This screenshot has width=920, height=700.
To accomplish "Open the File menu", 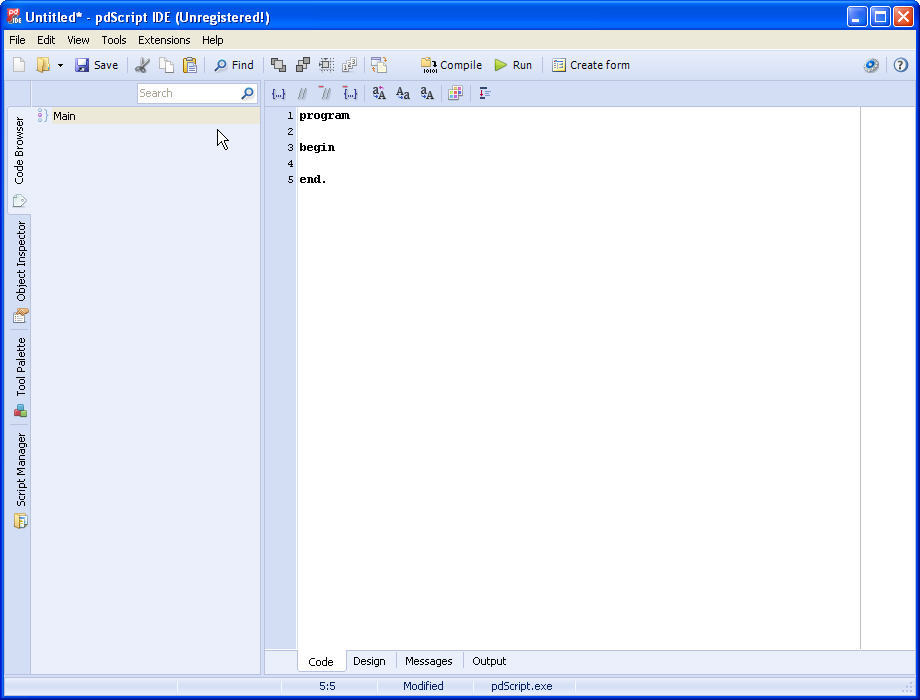I will click(x=17, y=40).
